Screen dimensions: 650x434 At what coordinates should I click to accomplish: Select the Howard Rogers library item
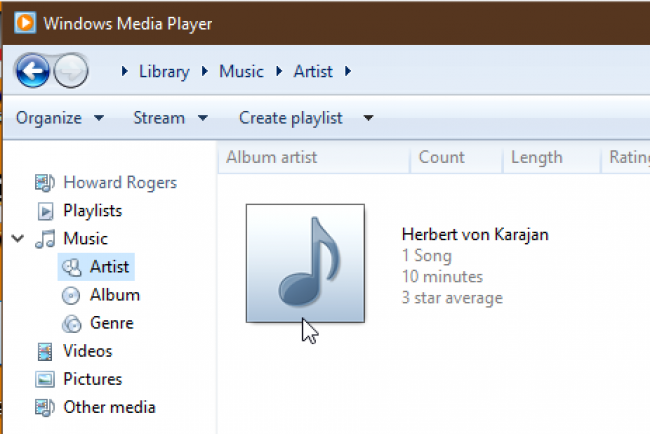[119, 183]
